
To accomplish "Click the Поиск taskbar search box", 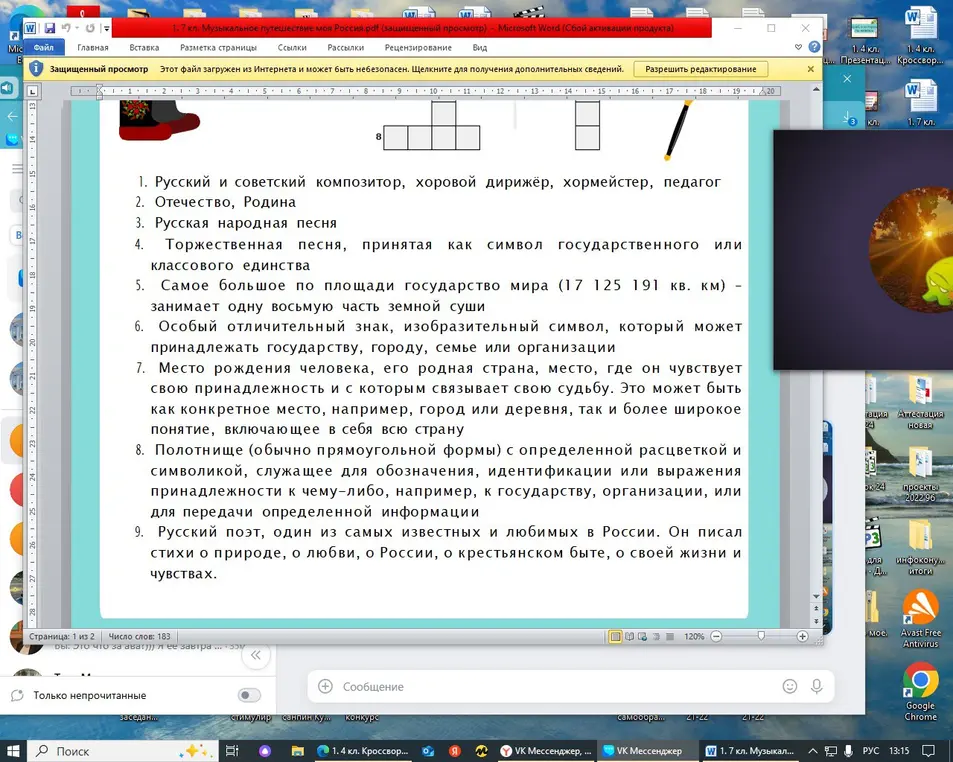I will 122,751.
